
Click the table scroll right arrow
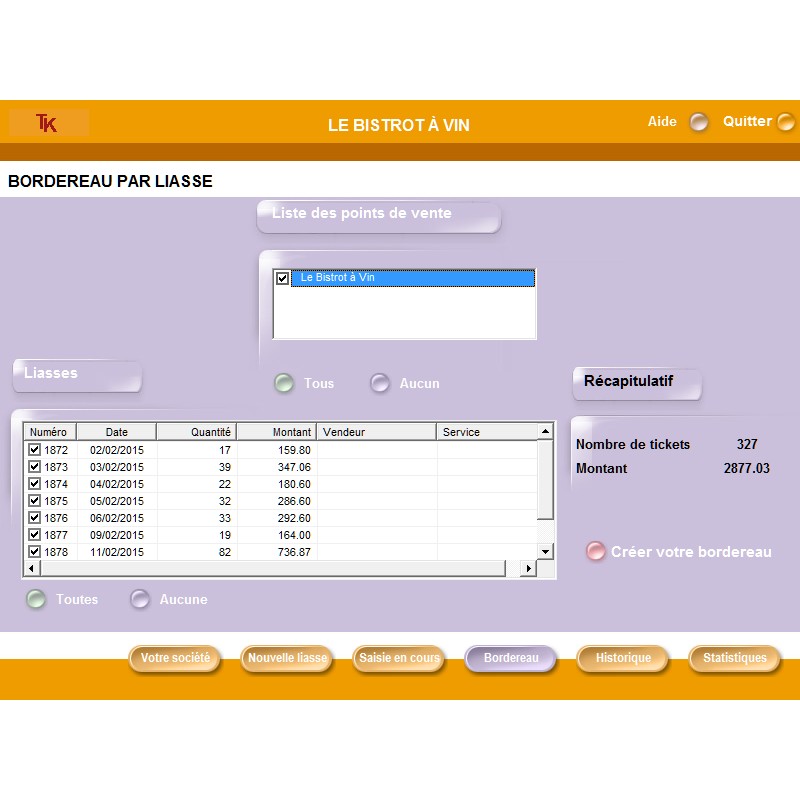(529, 568)
